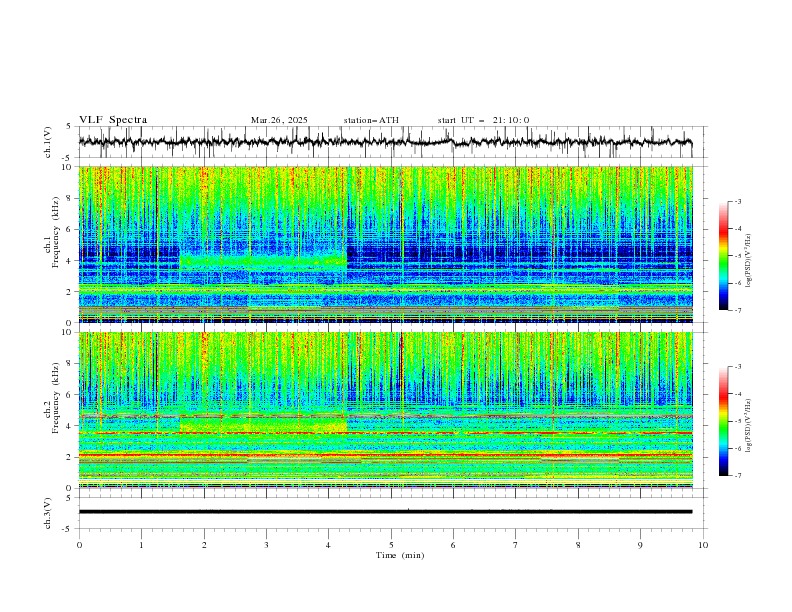This screenshot has height=612, width=792.
Task: Click the "4" tick on the time axis
Action: (329, 545)
